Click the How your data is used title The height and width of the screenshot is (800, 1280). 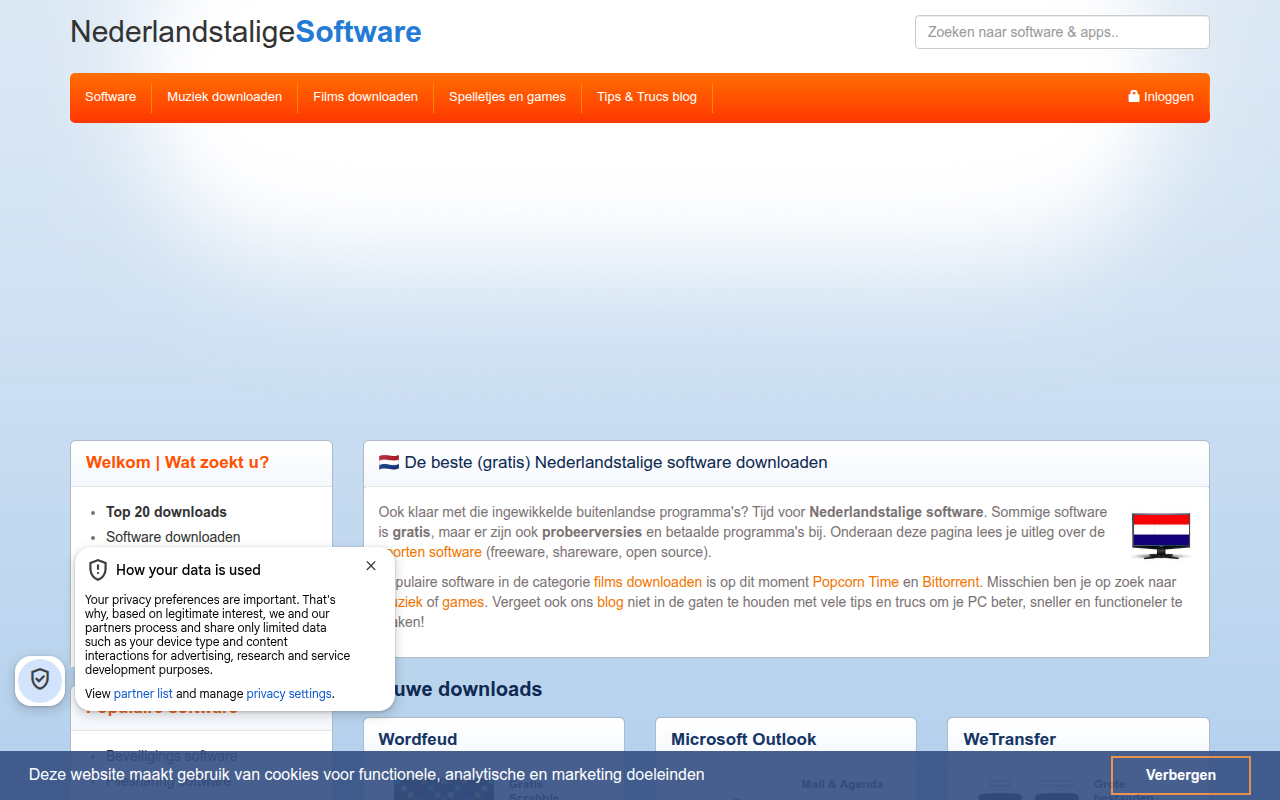pyautogui.click(x=188, y=570)
